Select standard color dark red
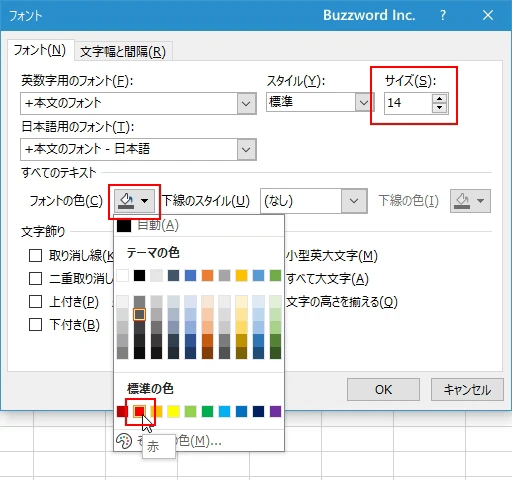 [122, 411]
